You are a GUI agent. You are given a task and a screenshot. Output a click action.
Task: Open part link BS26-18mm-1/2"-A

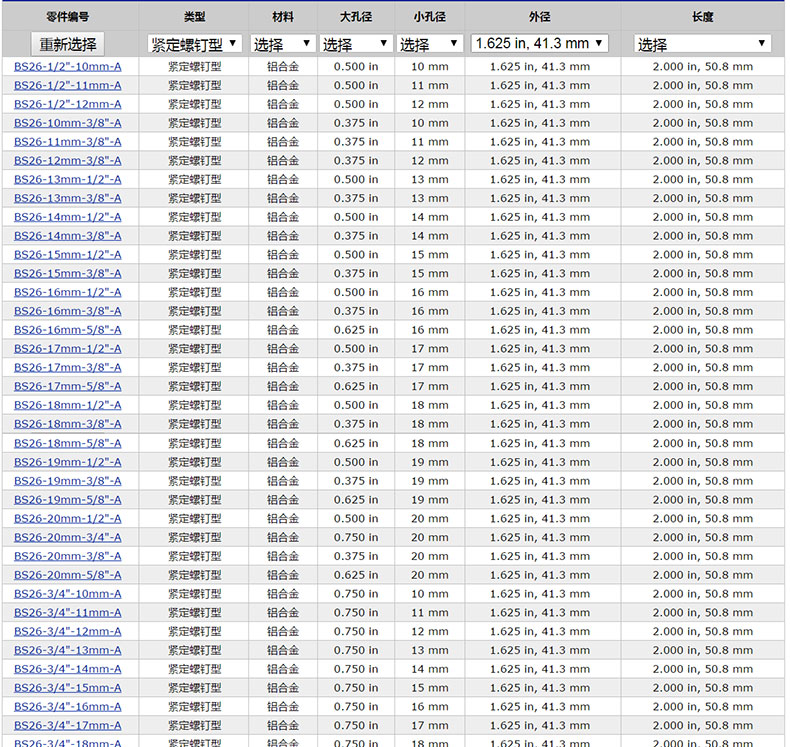point(68,406)
